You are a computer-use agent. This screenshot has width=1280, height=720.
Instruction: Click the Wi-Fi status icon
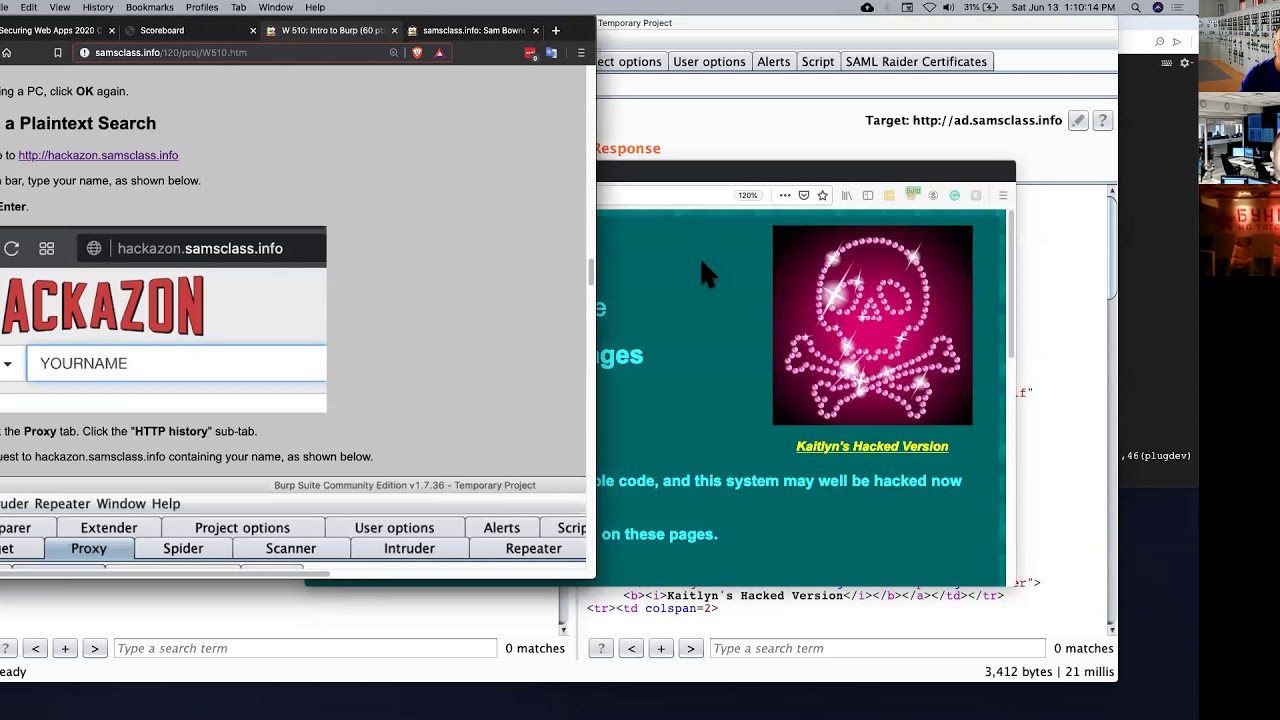point(930,8)
